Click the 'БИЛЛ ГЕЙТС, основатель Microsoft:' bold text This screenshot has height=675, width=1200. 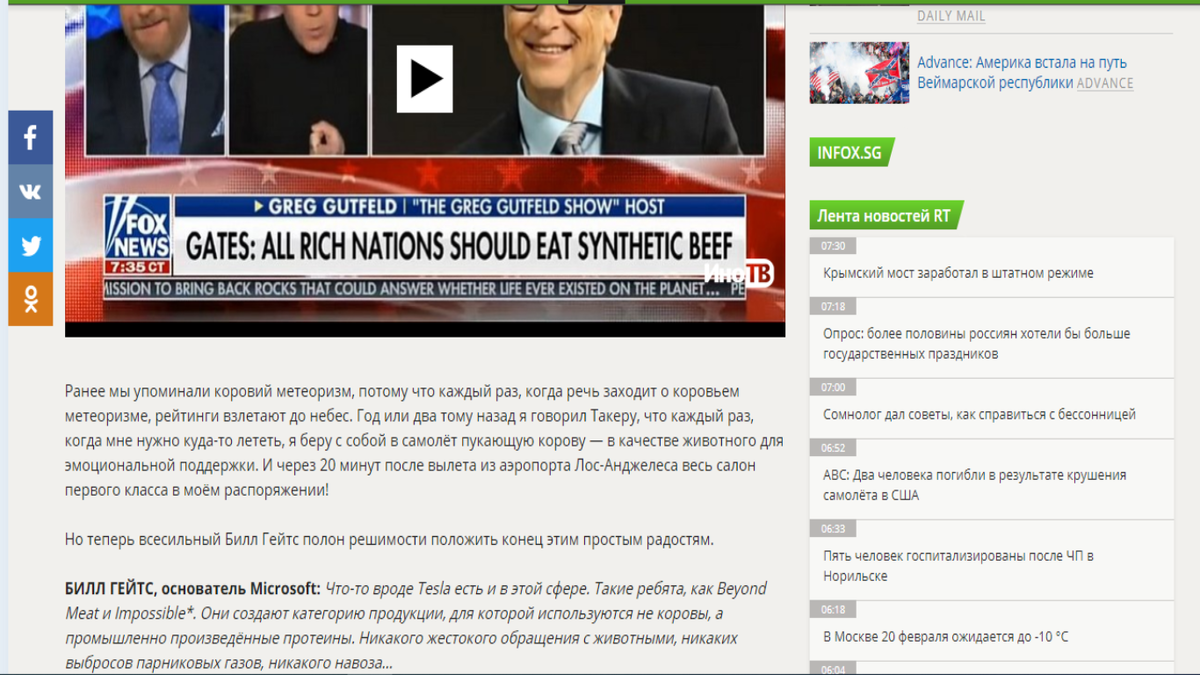[x=193, y=588]
